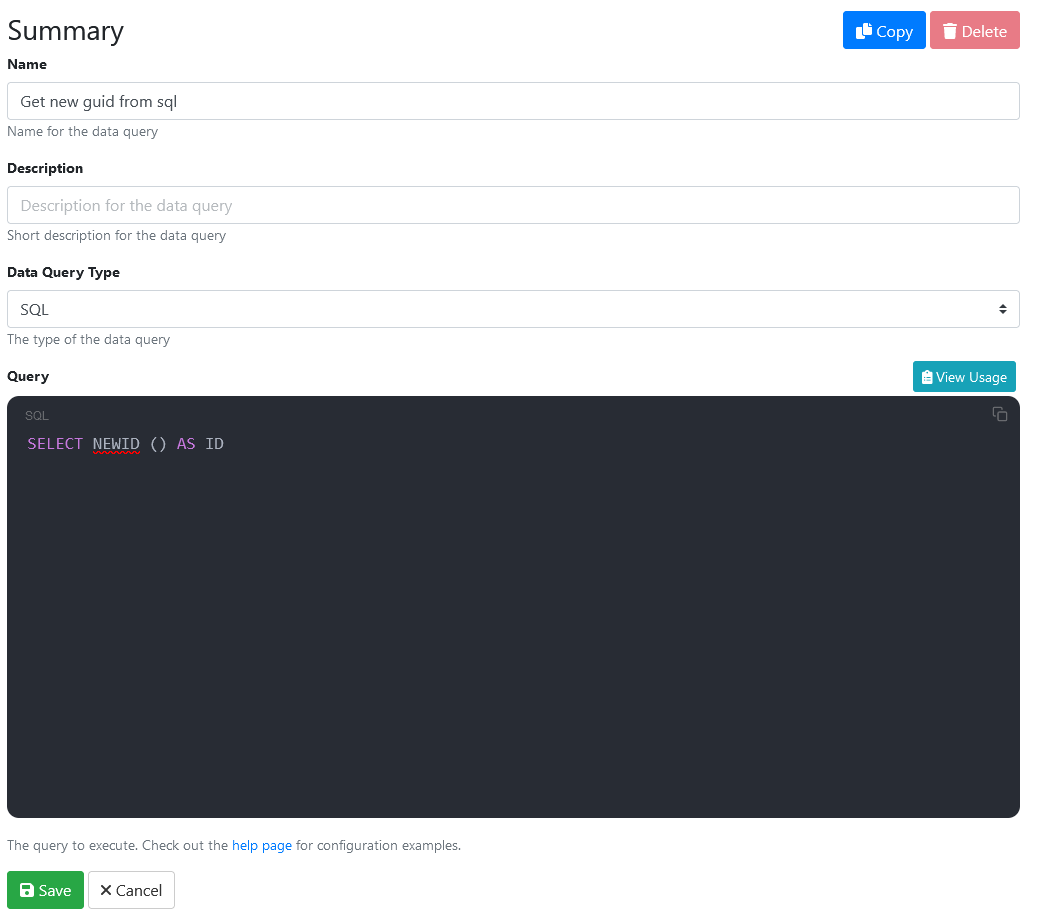The height and width of the screenshot is (923, 1040).
Task: Click the up-down arrows of the SQL select box
Action: [1002, 309]
